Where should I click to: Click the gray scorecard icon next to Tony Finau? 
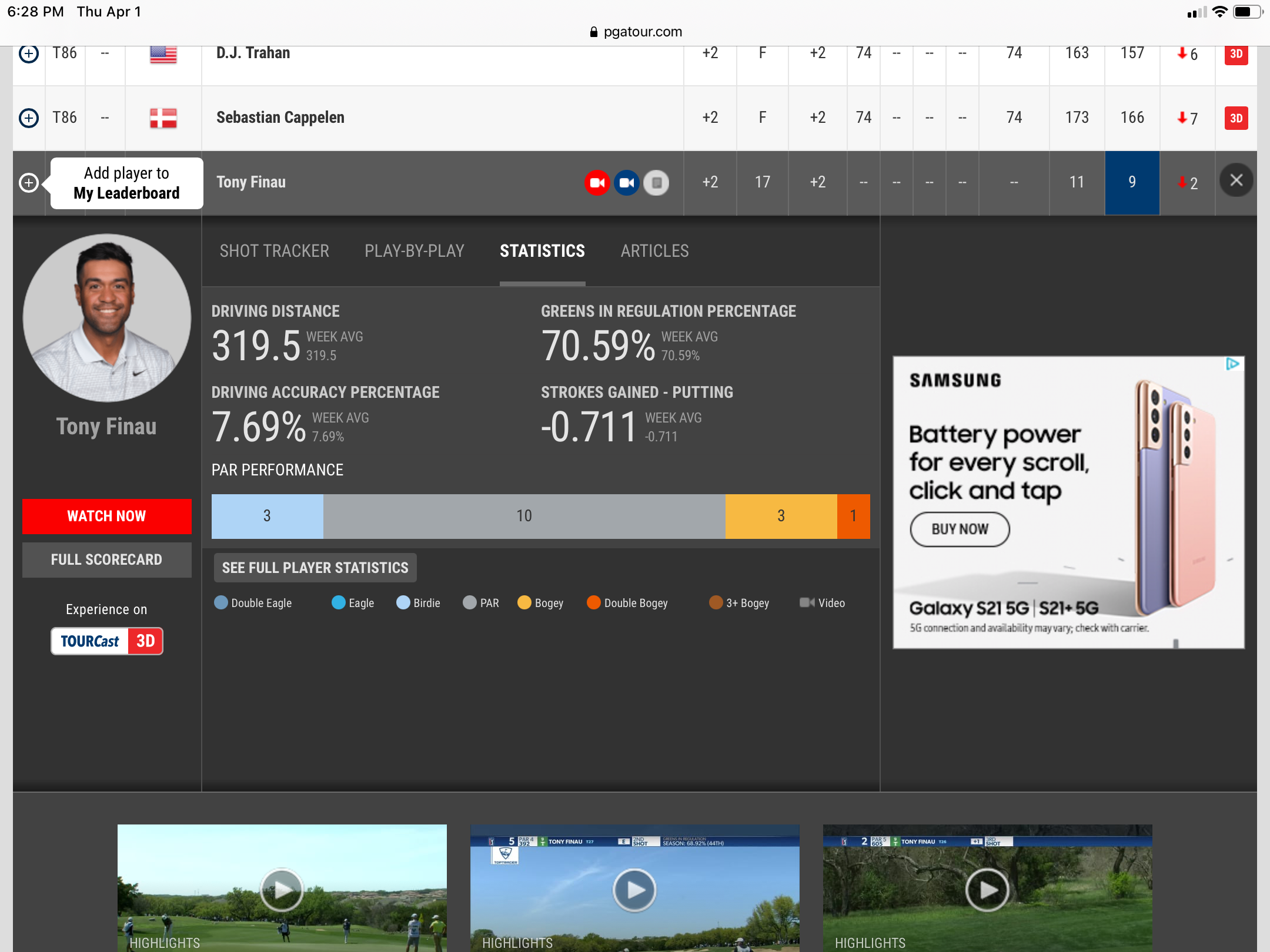[657, 183]
